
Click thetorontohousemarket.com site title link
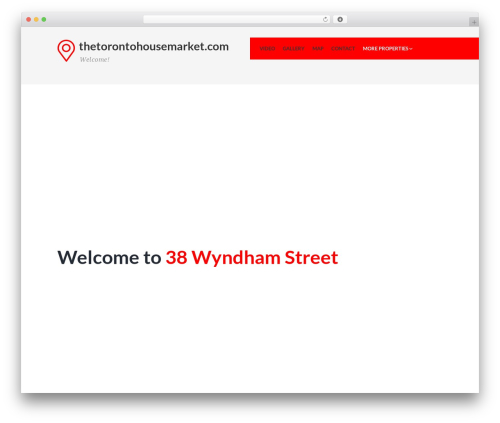tap(154, 47)
